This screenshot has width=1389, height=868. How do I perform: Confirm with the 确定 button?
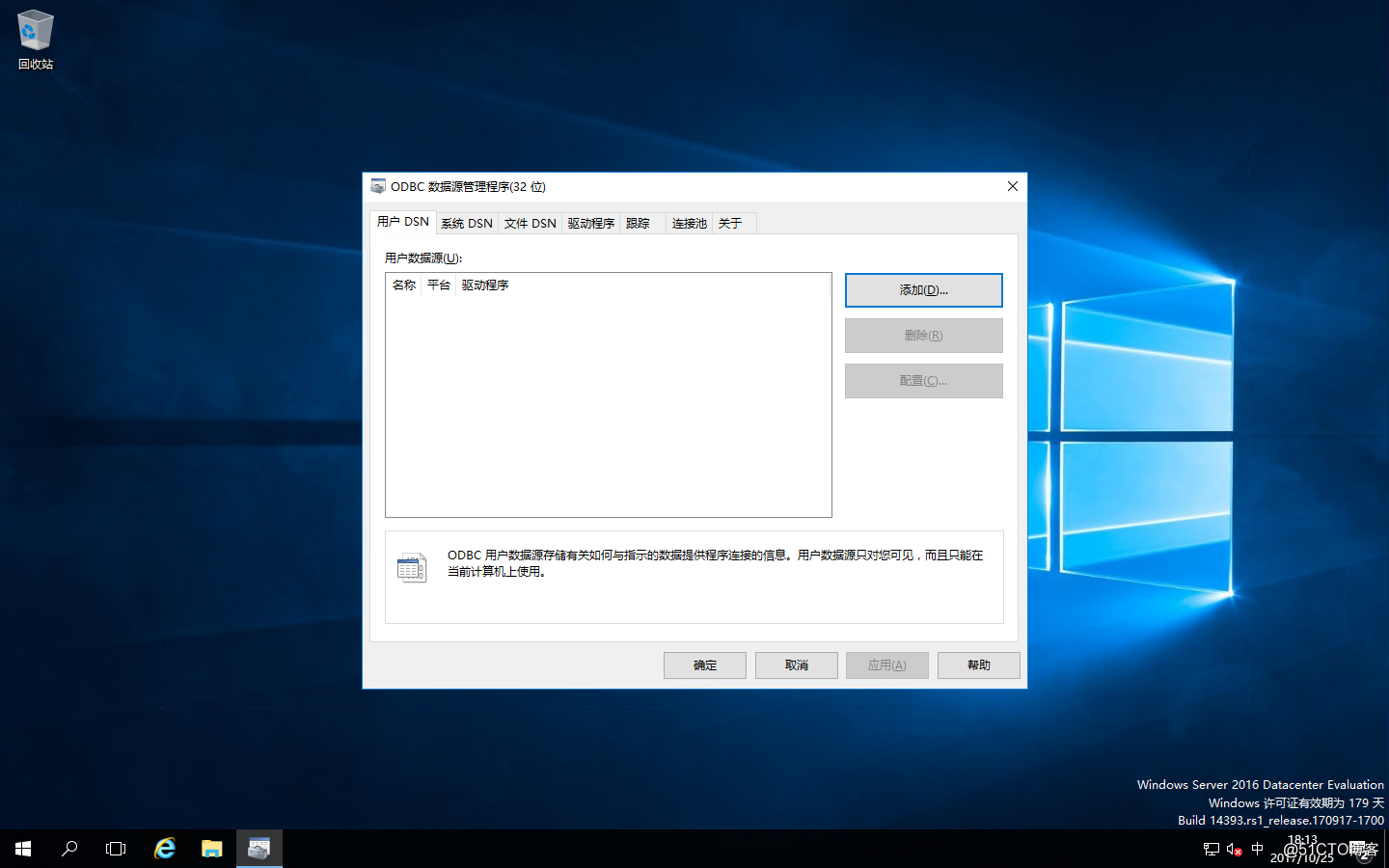[x=705, y=665]
